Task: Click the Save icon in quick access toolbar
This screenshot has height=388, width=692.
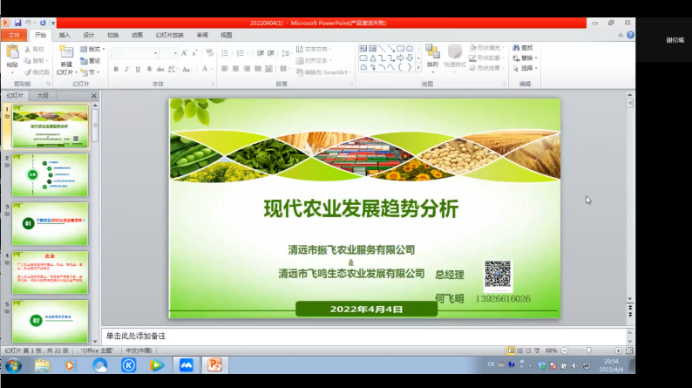Action: (18, 23)
